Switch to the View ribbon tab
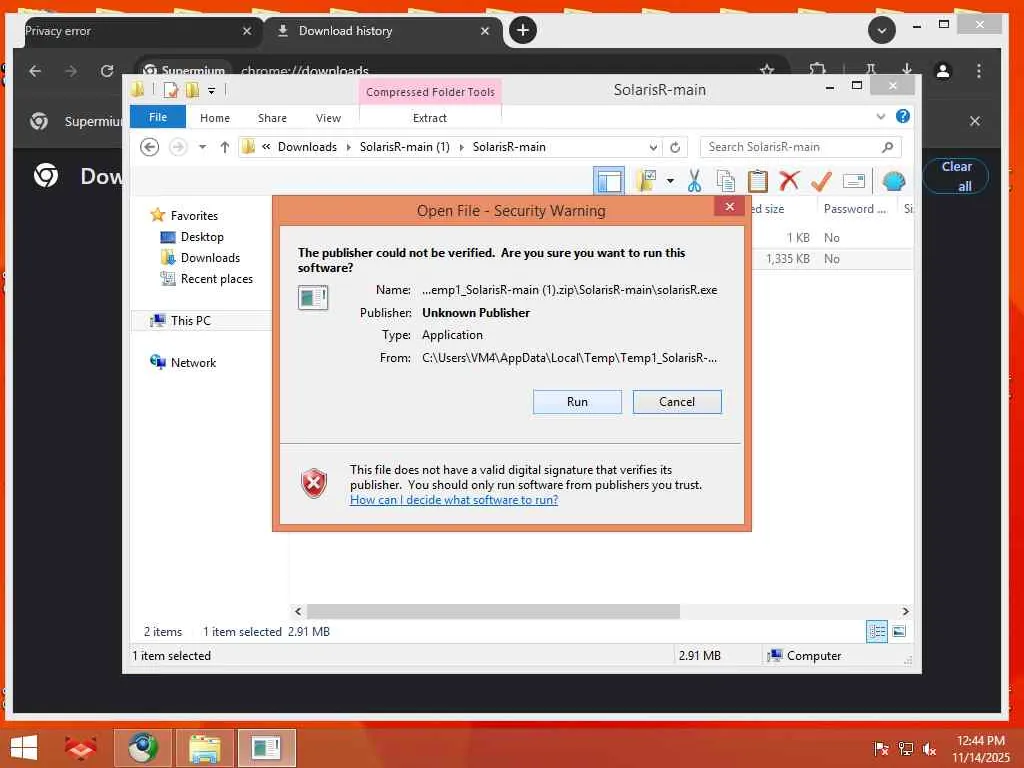This screenshot has height=768, width=1024. (x=328, y=118)
